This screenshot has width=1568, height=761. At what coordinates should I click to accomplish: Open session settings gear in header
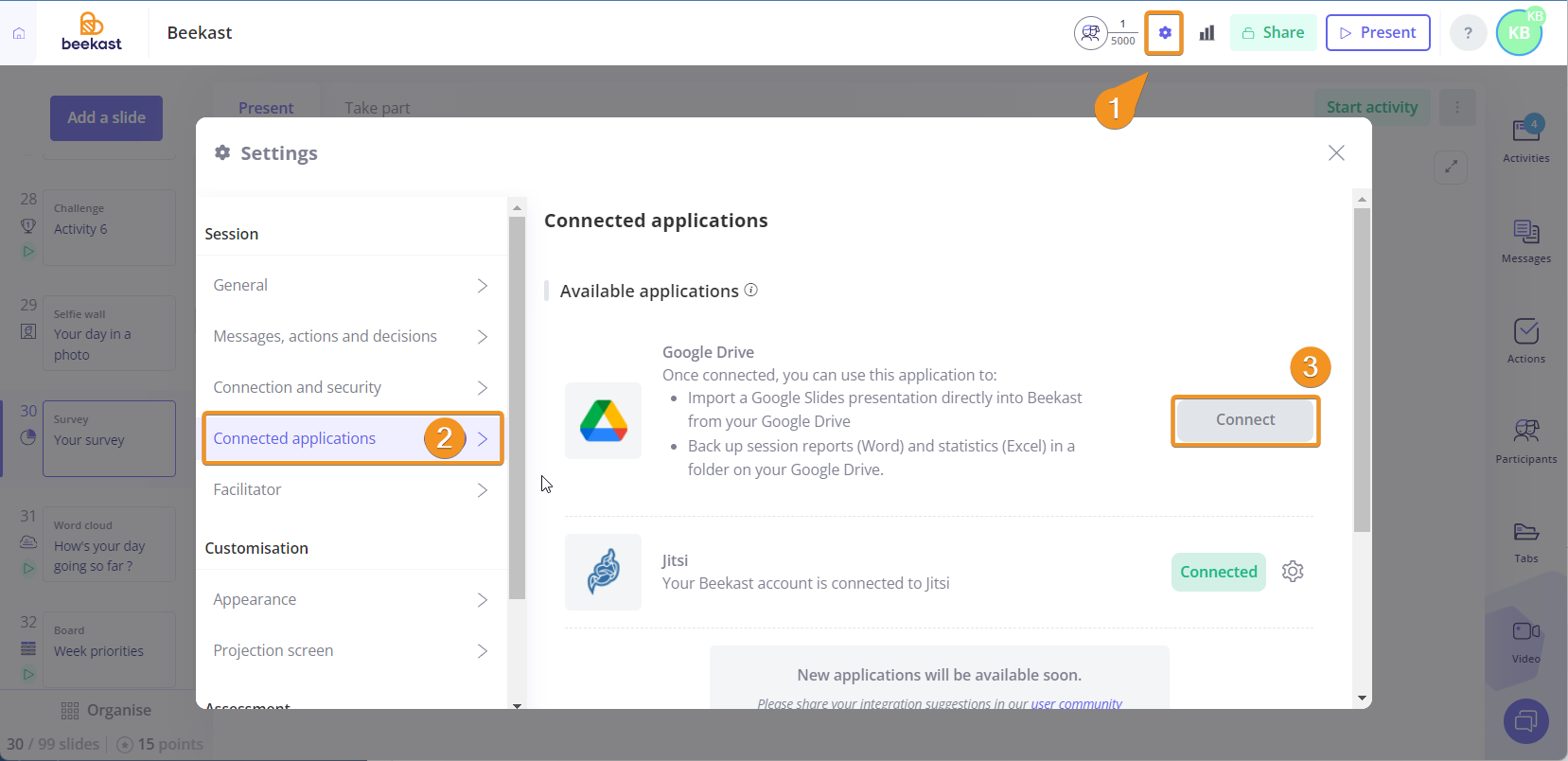(x=1165, y=33)
